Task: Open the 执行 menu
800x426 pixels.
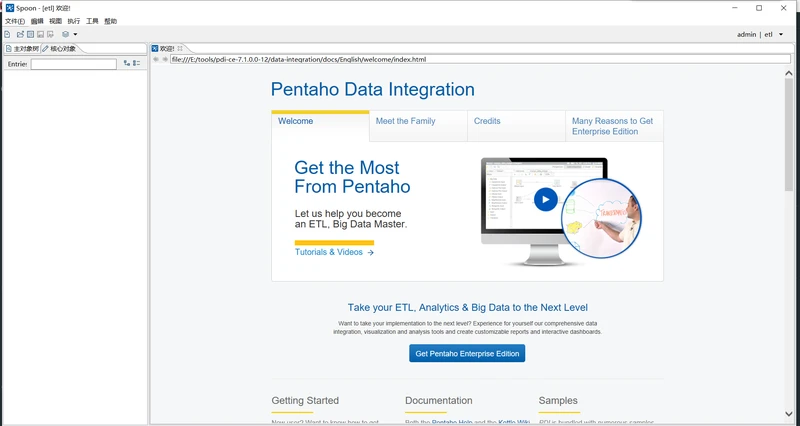Action: [73, 21]
